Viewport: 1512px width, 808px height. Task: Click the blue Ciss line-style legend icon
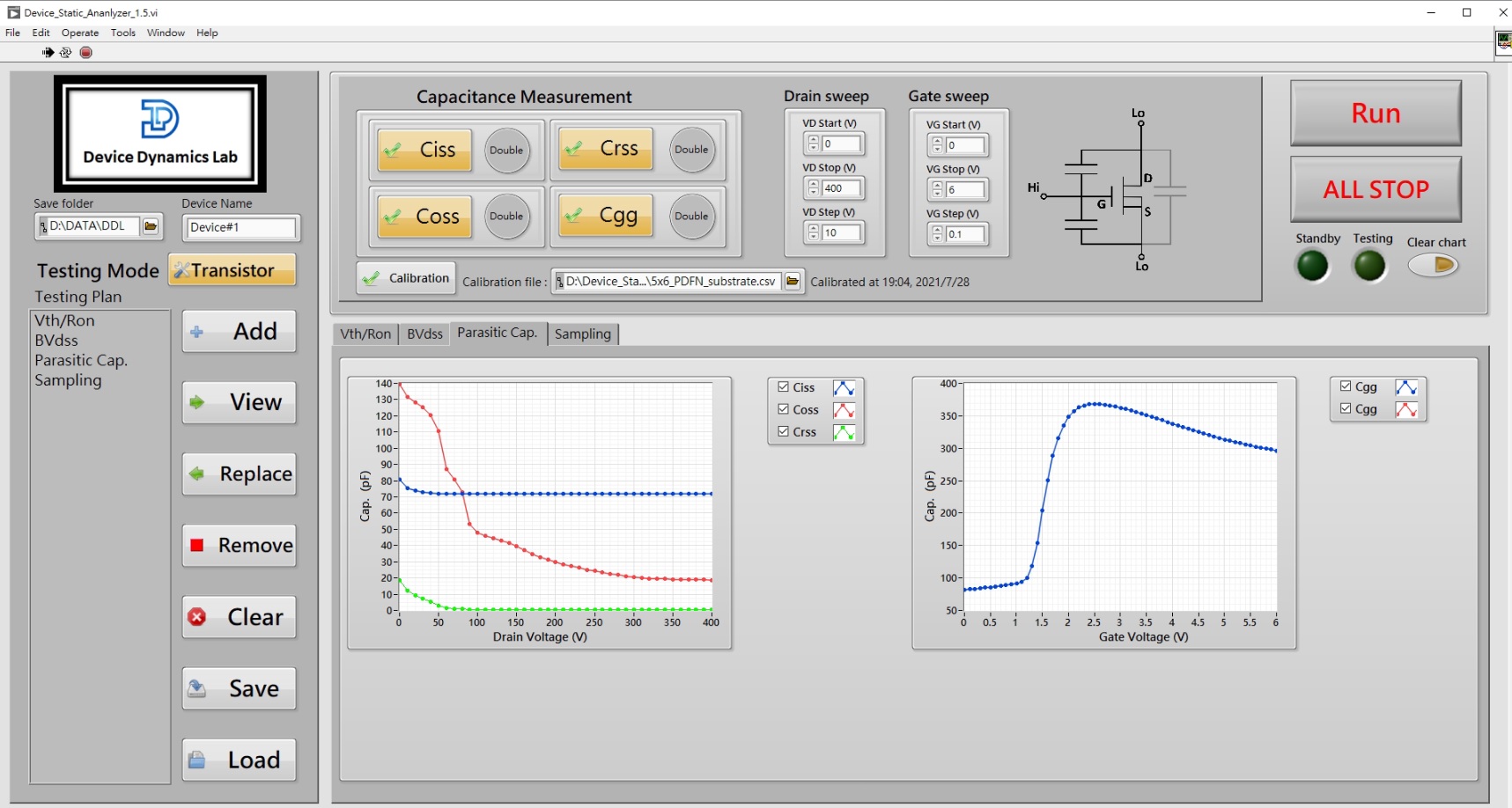(844, 386)
